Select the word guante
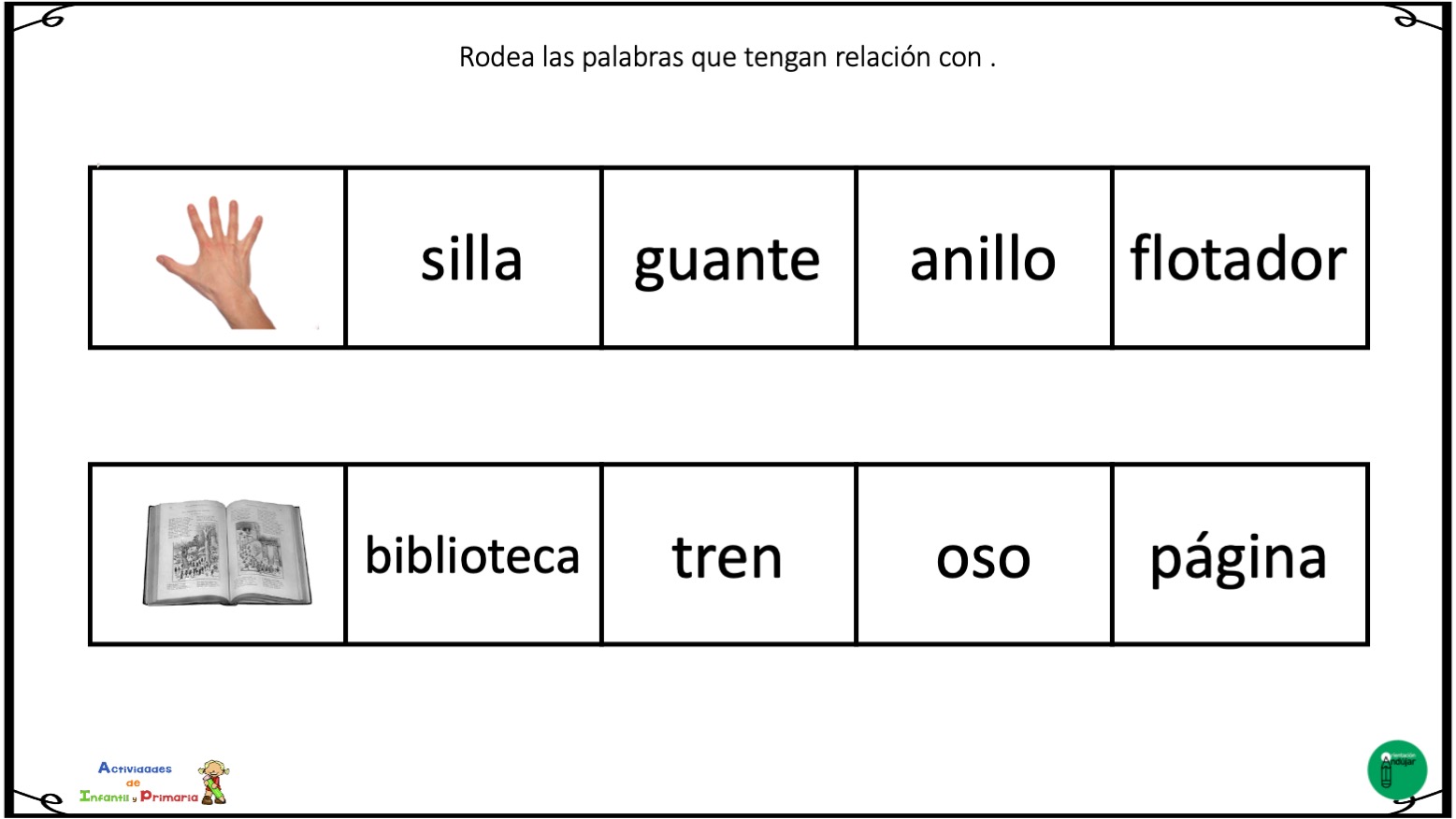 (727, 262)
